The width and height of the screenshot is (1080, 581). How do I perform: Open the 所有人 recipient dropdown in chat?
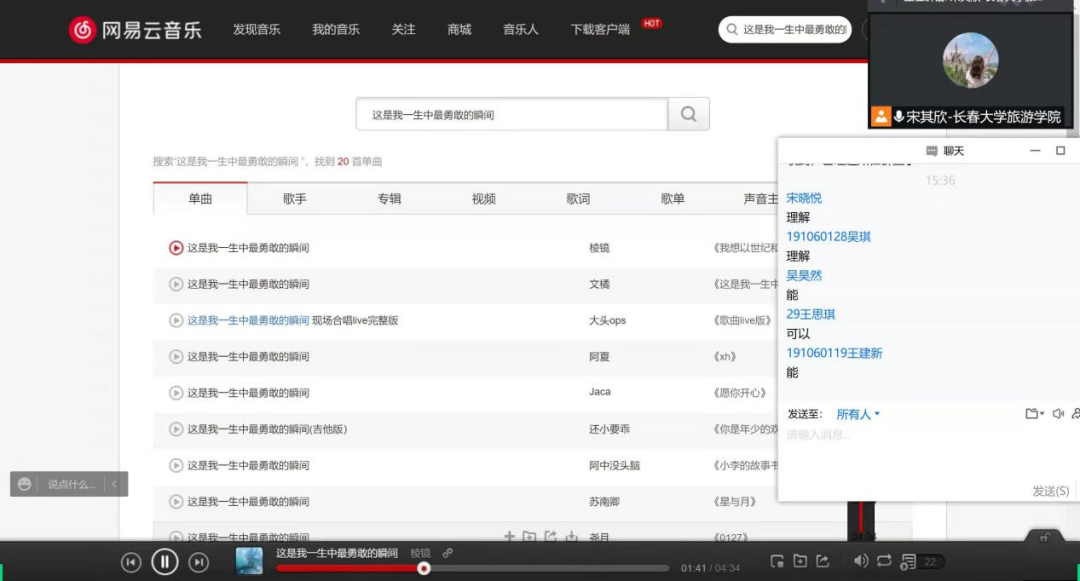tap(858, 414)
